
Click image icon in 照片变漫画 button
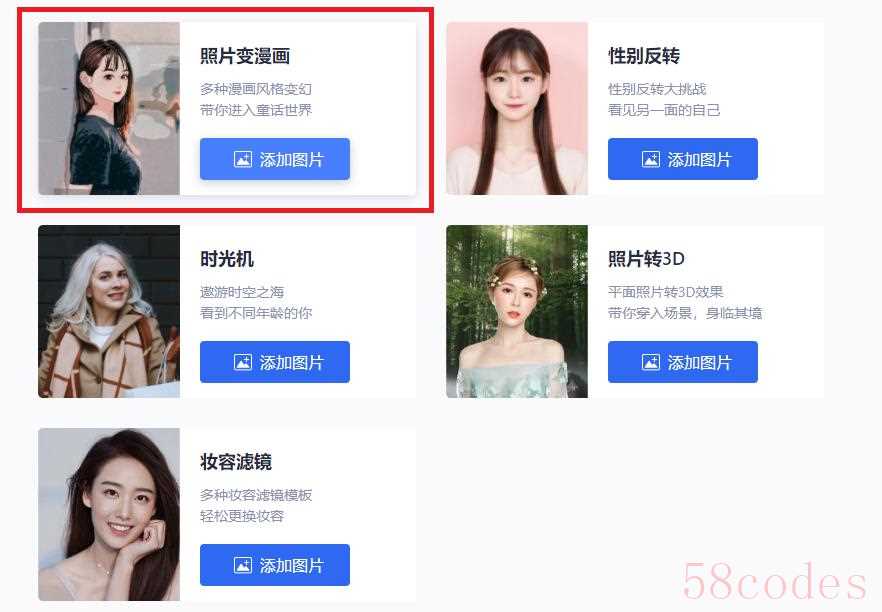point(242,159)
